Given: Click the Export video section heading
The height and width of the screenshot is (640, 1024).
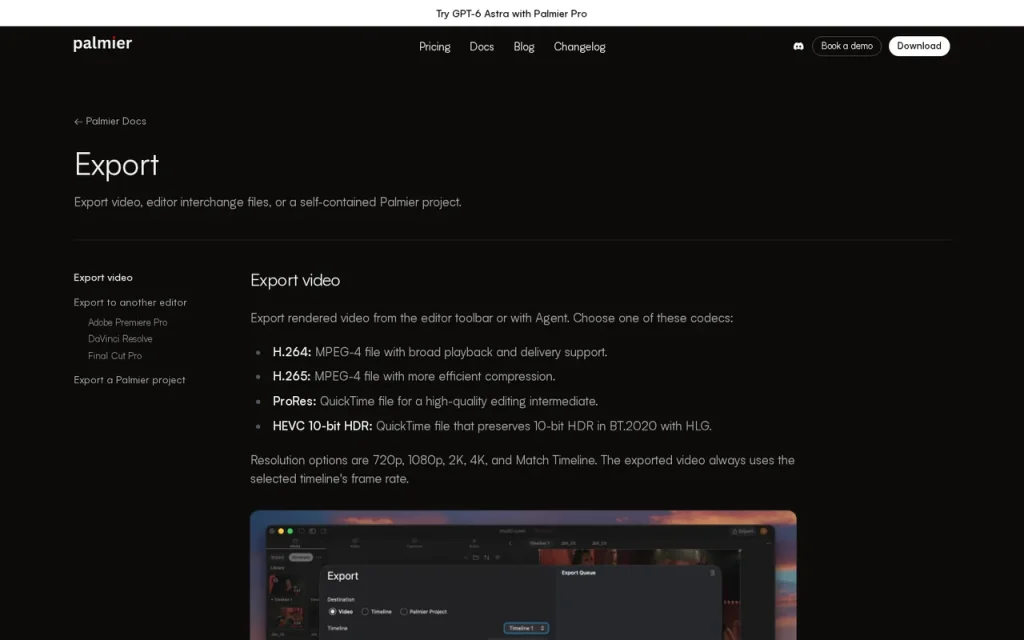Looking at the screenshot, I should click(x=295, y=280).
